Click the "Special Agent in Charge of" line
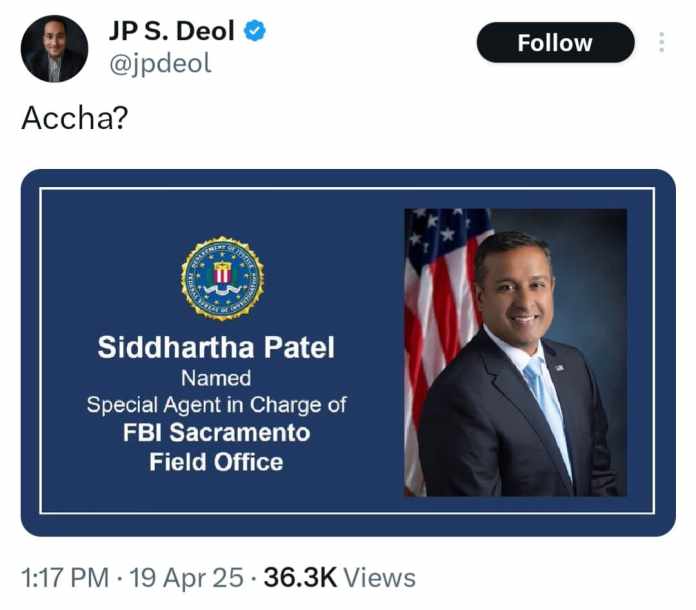Screen dimensions: 696x610 pyautogui.click(x=216, y=405)
